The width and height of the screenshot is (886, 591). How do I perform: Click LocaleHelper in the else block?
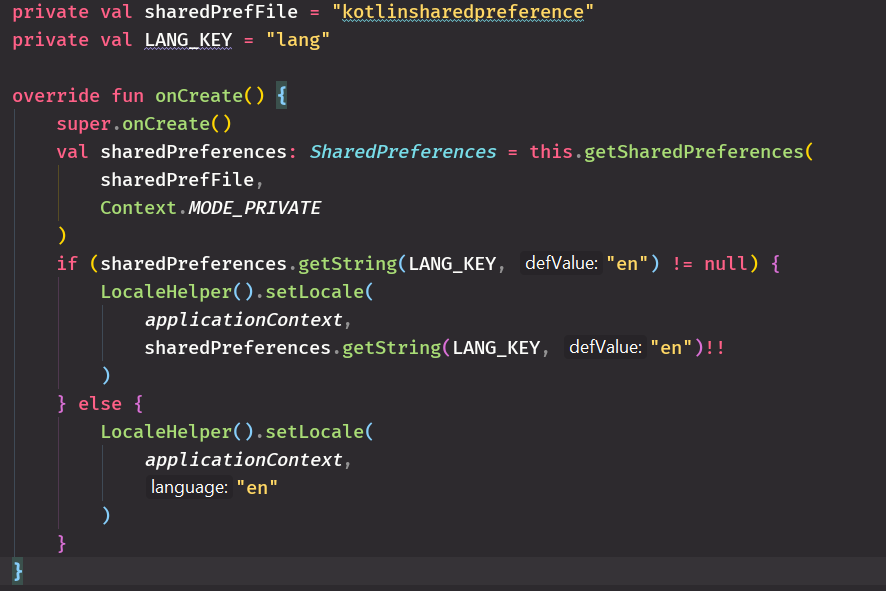[166, 432]
